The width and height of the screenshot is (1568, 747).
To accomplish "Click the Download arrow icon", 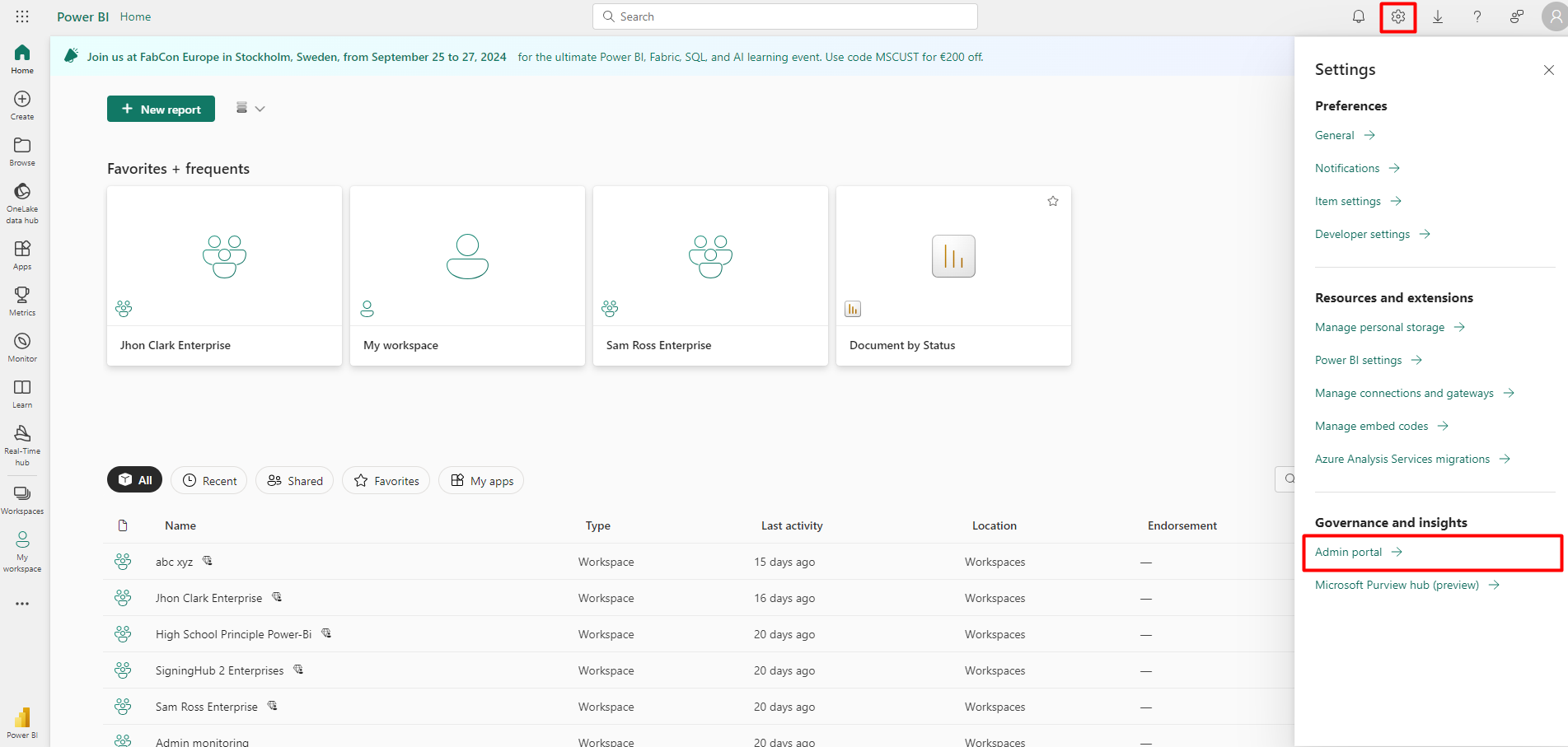I will point(1438,16).
